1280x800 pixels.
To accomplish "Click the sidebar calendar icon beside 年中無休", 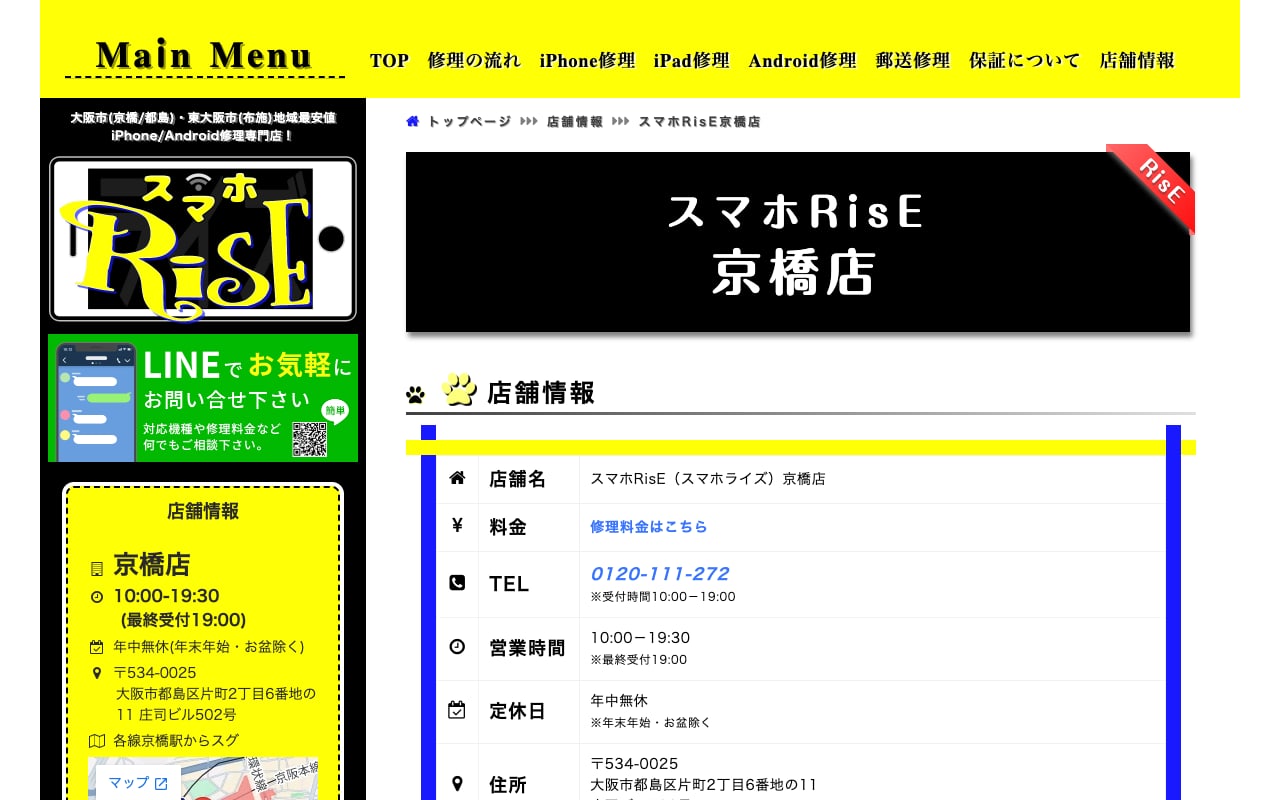I will point(97,647).
